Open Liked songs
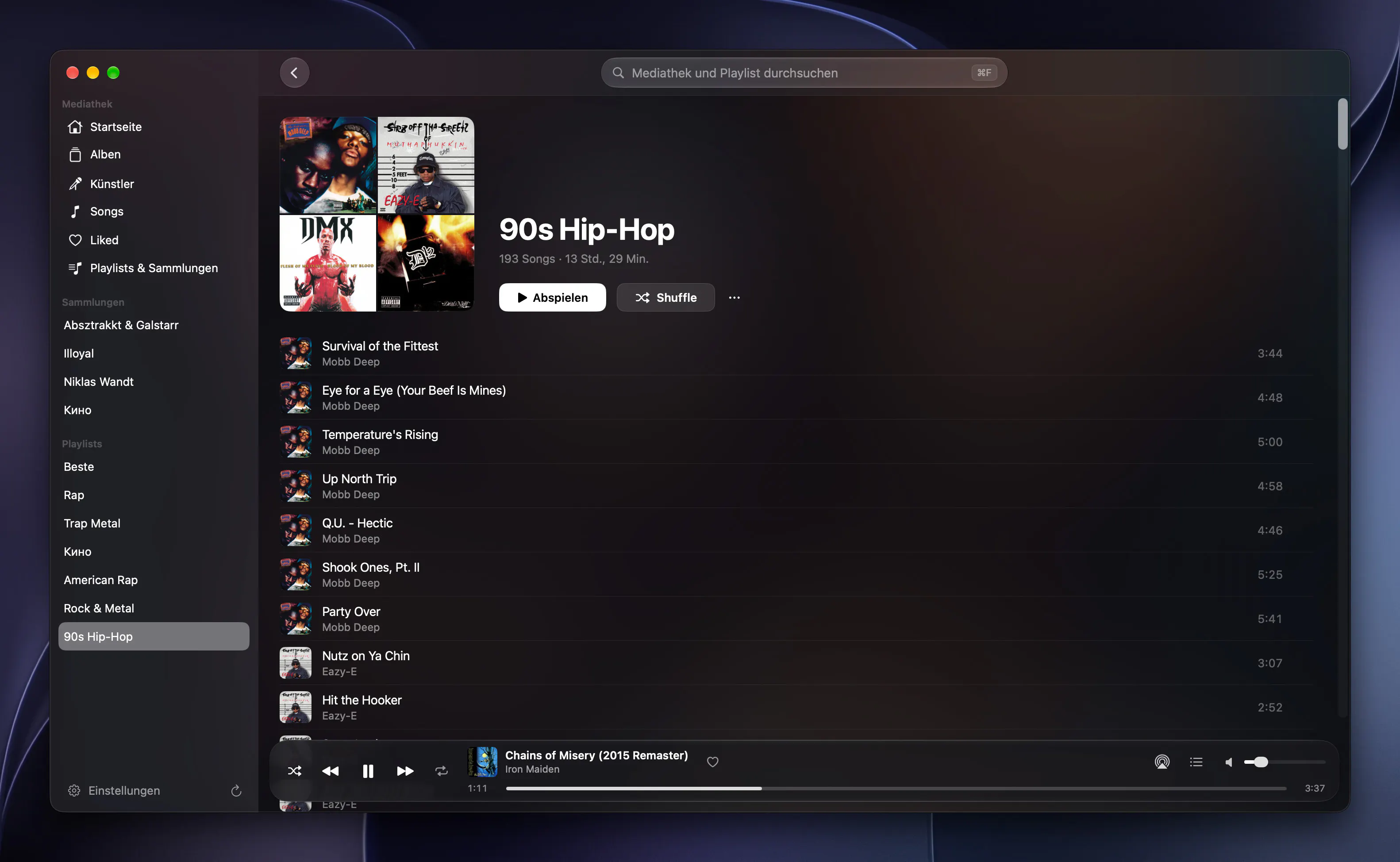 [154, 240]
